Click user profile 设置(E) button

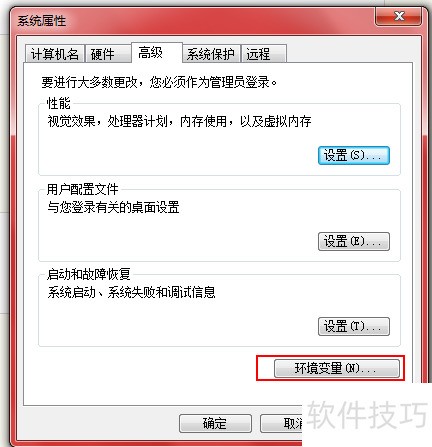(354, 241)
